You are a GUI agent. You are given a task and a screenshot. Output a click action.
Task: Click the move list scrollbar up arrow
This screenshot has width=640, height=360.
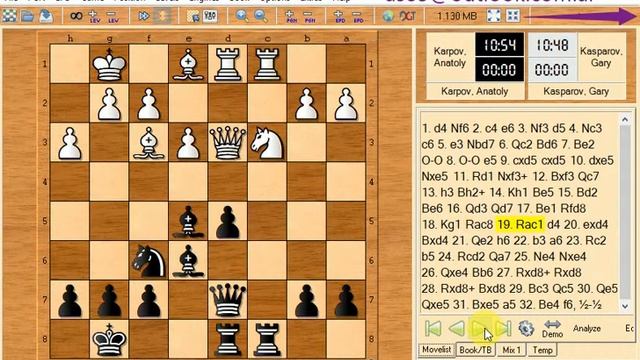625,120
